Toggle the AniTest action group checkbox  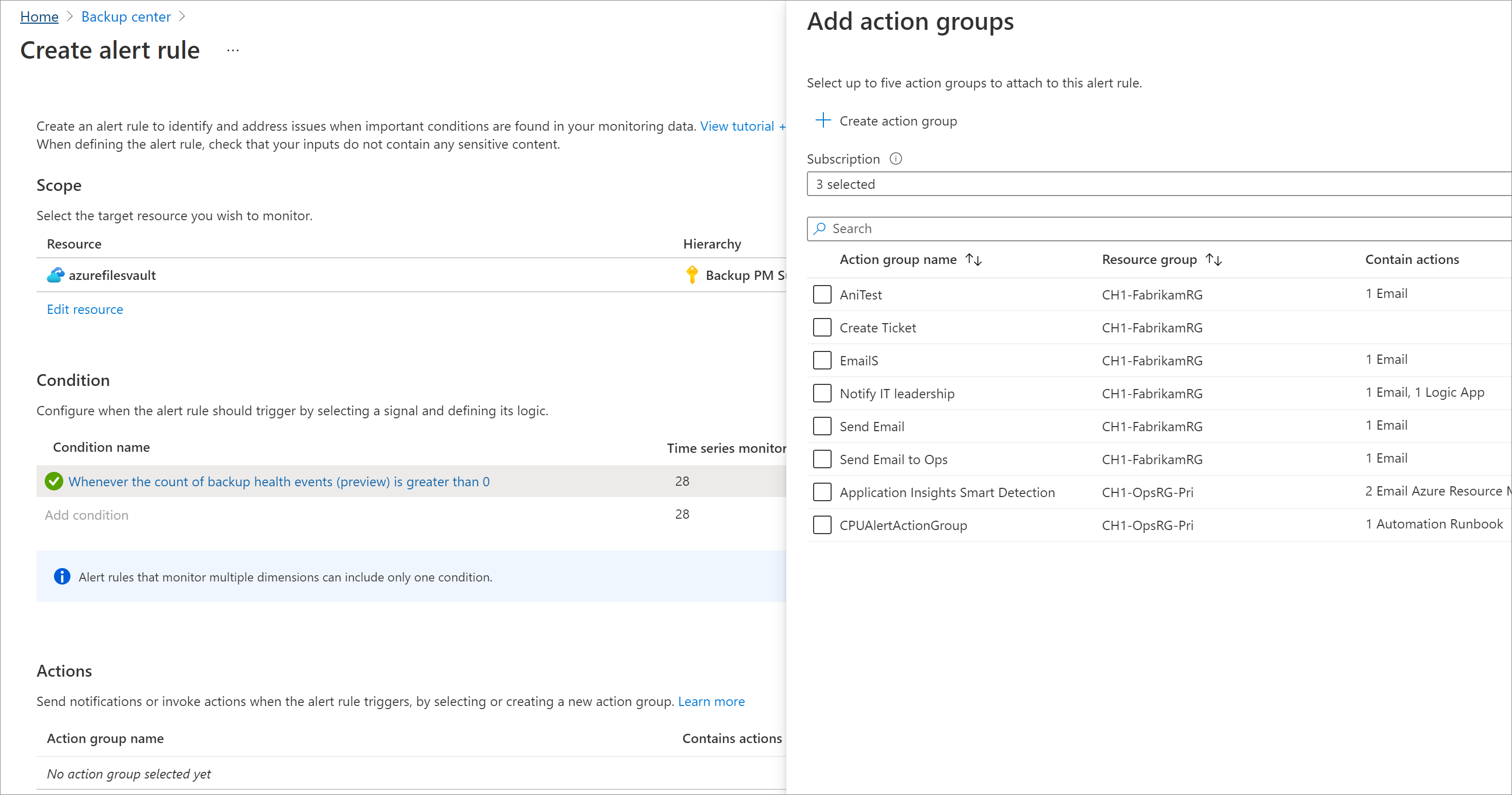823,294
